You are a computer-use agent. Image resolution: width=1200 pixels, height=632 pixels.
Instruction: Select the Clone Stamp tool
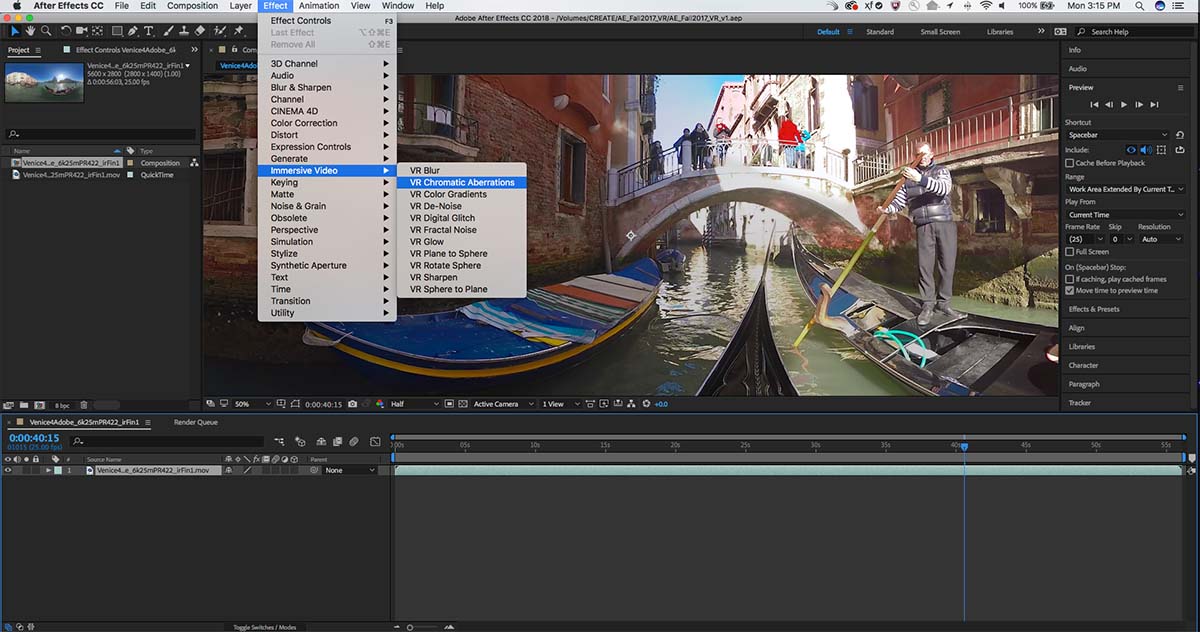point(184,31)
